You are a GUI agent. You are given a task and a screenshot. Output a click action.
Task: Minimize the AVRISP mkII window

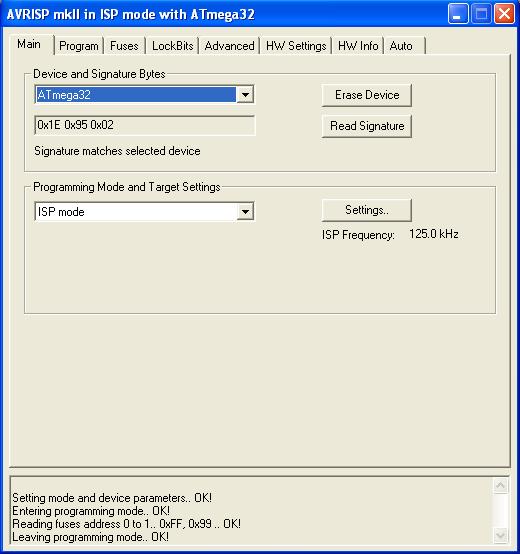458,14
